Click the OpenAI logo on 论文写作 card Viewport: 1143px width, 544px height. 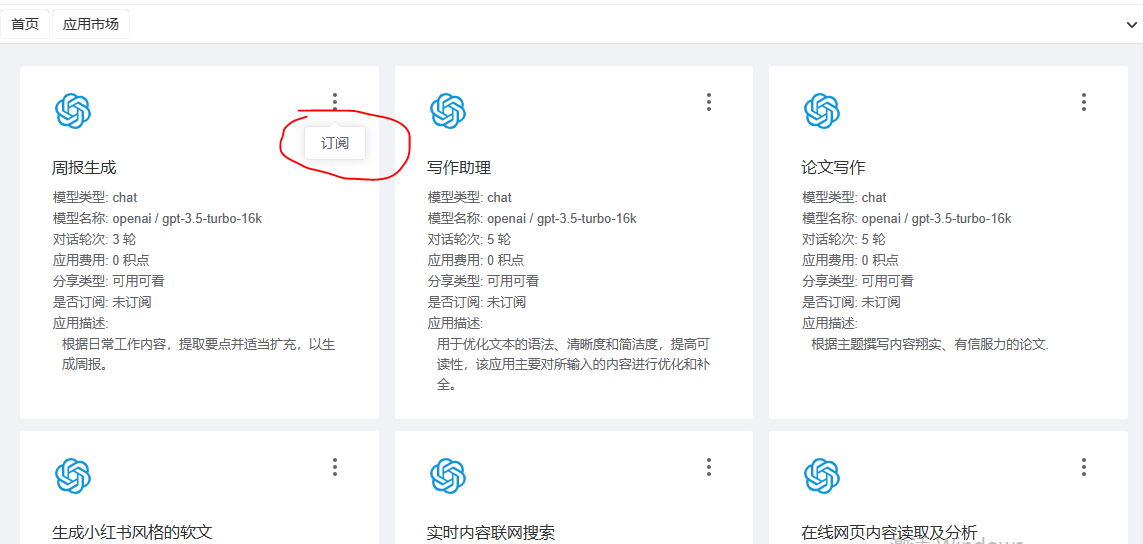(822, 111)
